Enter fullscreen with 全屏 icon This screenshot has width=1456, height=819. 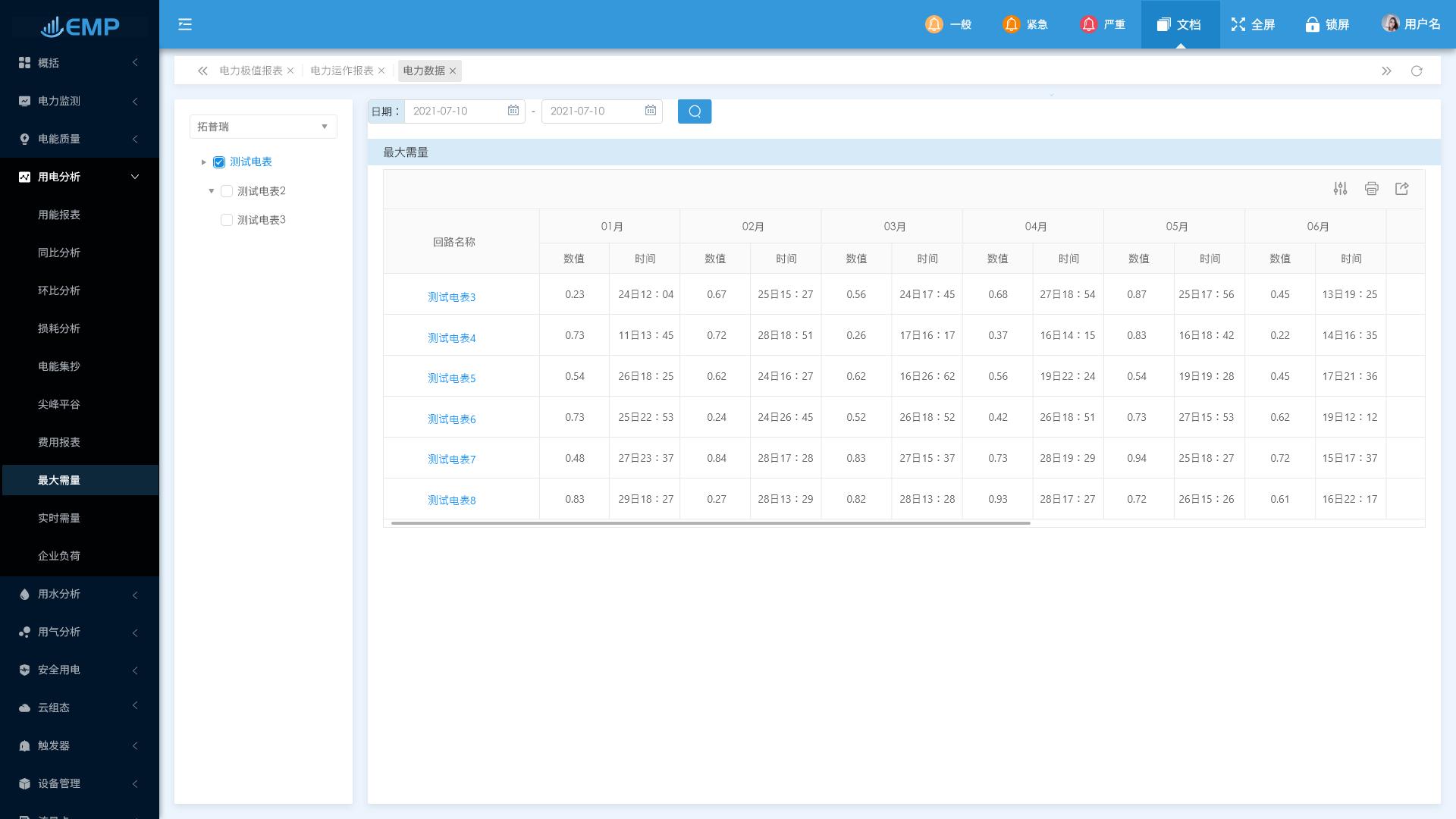(1238, 24)
